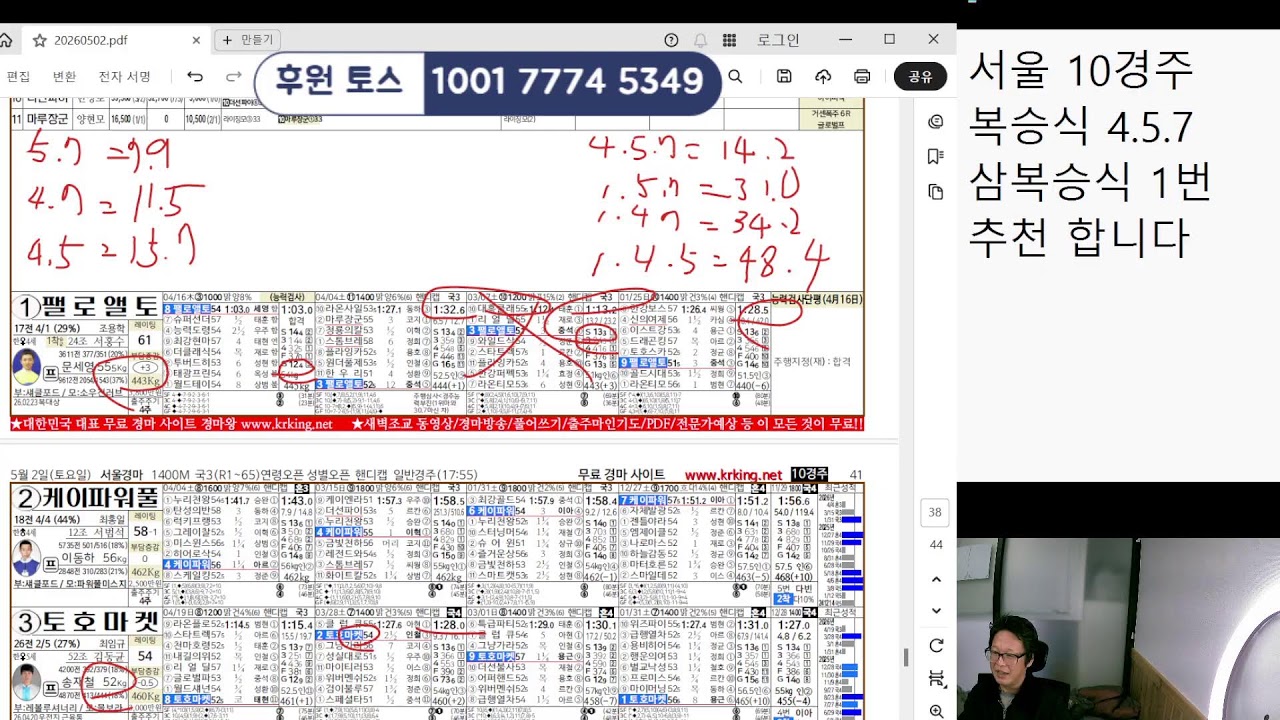1280x720 pixels.
Task: Open the notifications bell
Action: tap(700, 40)
